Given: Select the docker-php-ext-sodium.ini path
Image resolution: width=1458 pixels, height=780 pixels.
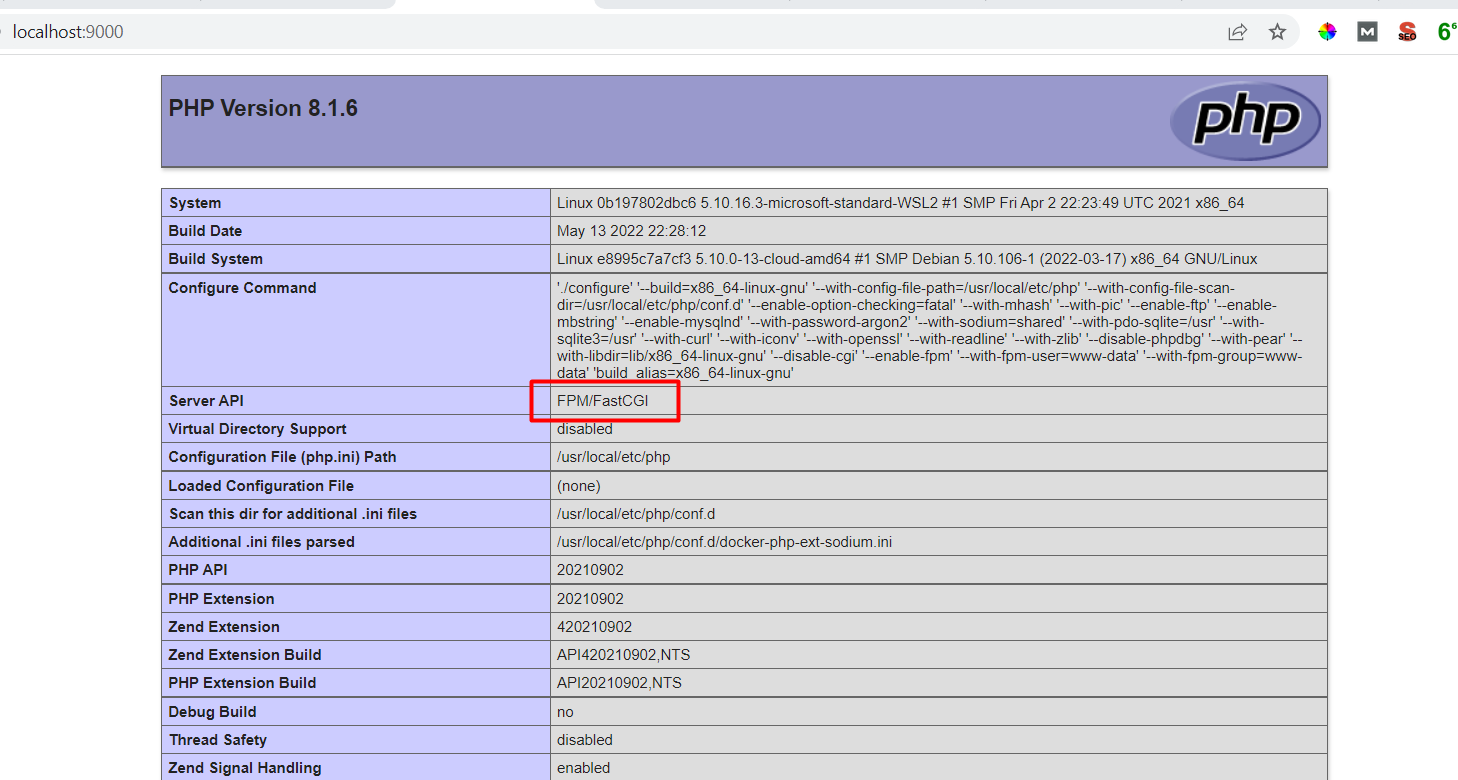Looking at the screenshot, I should (724, 542).
